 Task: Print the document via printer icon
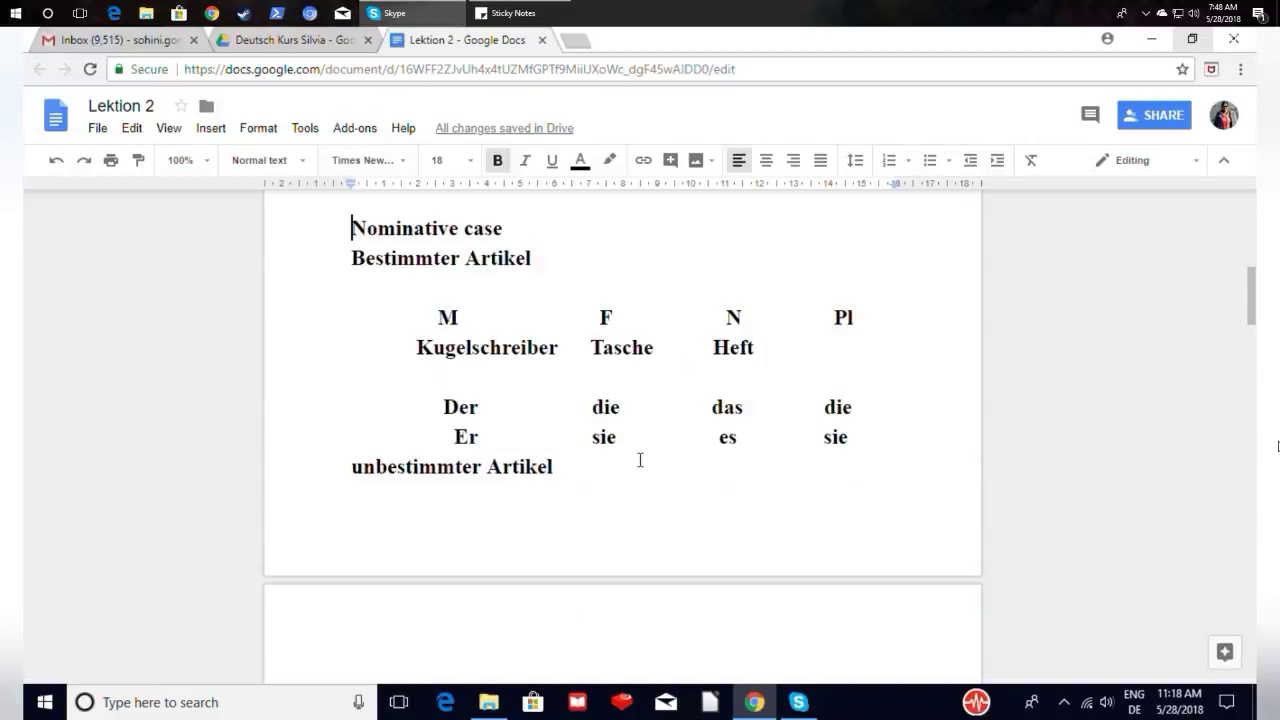(111, 160)
